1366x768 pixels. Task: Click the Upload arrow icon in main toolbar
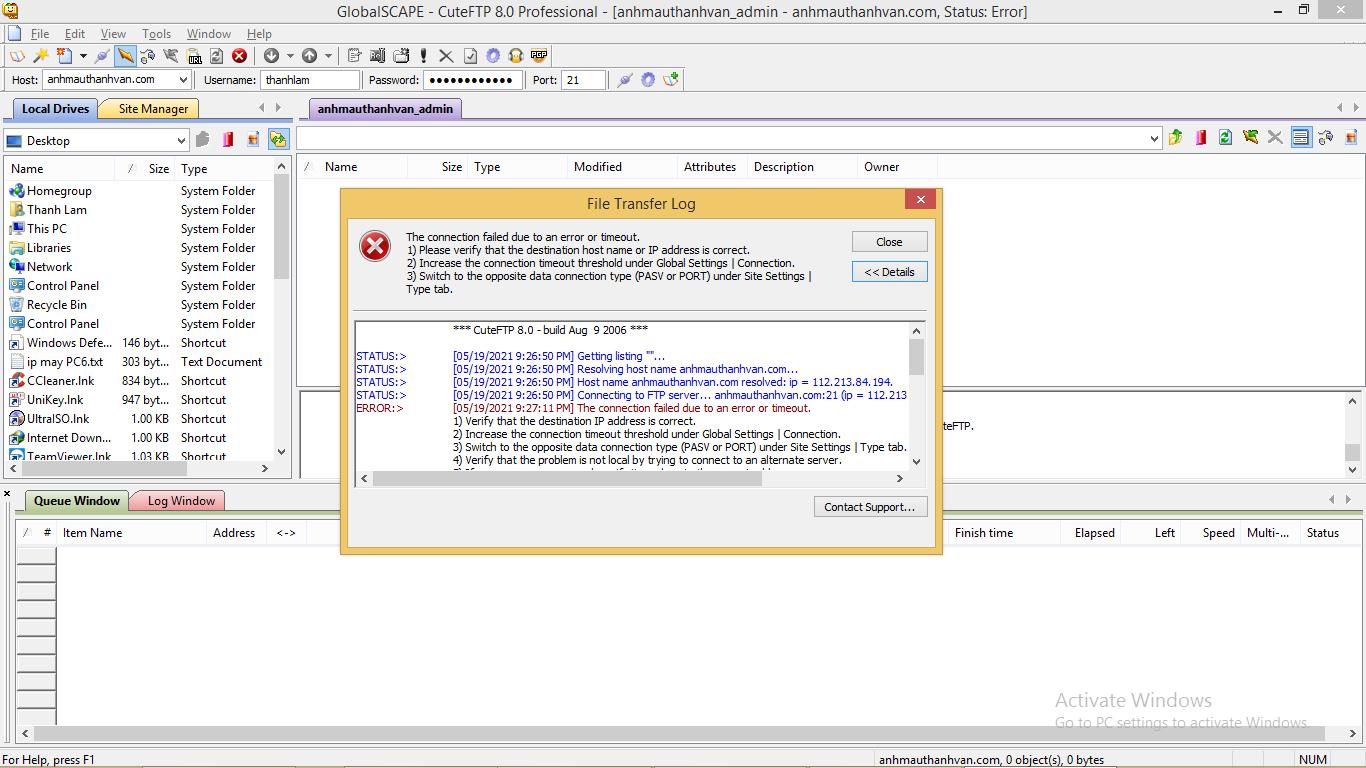coord(310,56)
